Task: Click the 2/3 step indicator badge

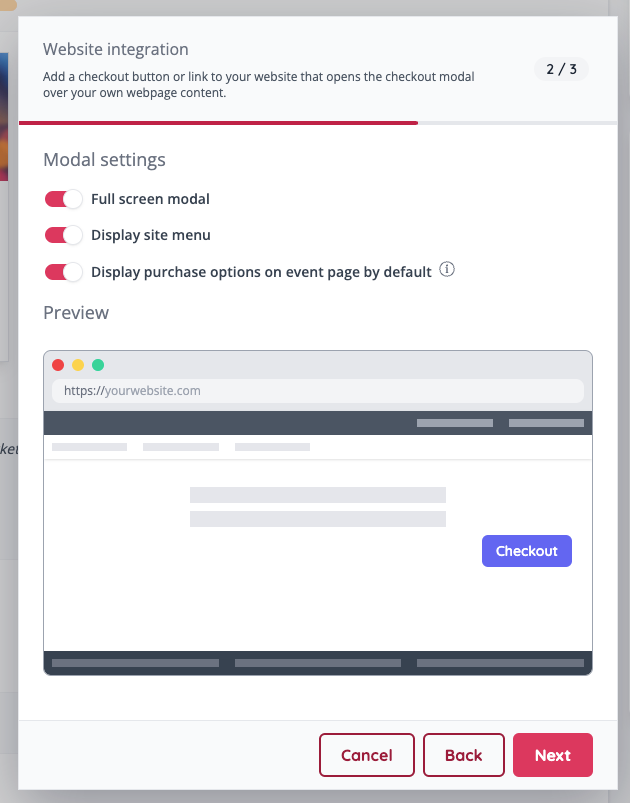Action: [561, 69]
